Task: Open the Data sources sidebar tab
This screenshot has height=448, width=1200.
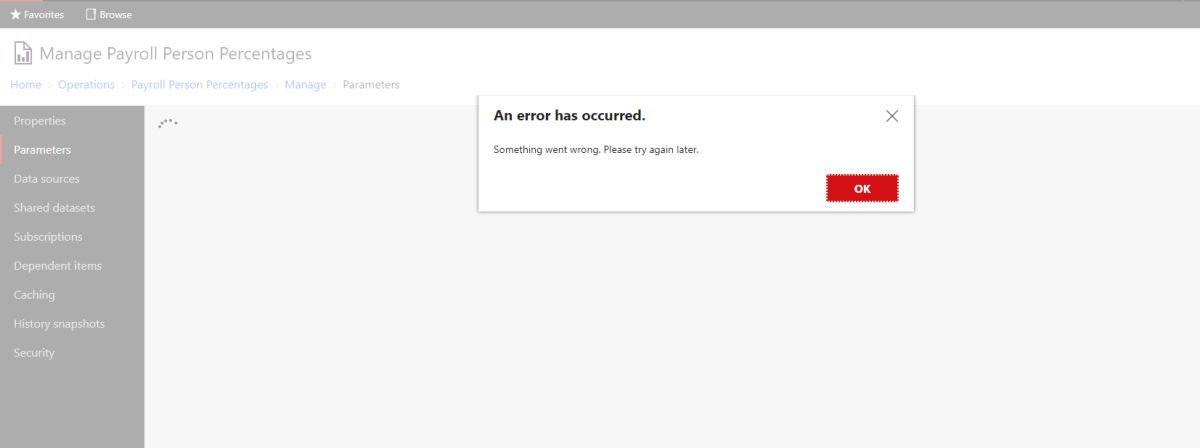Action: pyautogui.click(x=72, y=179)
